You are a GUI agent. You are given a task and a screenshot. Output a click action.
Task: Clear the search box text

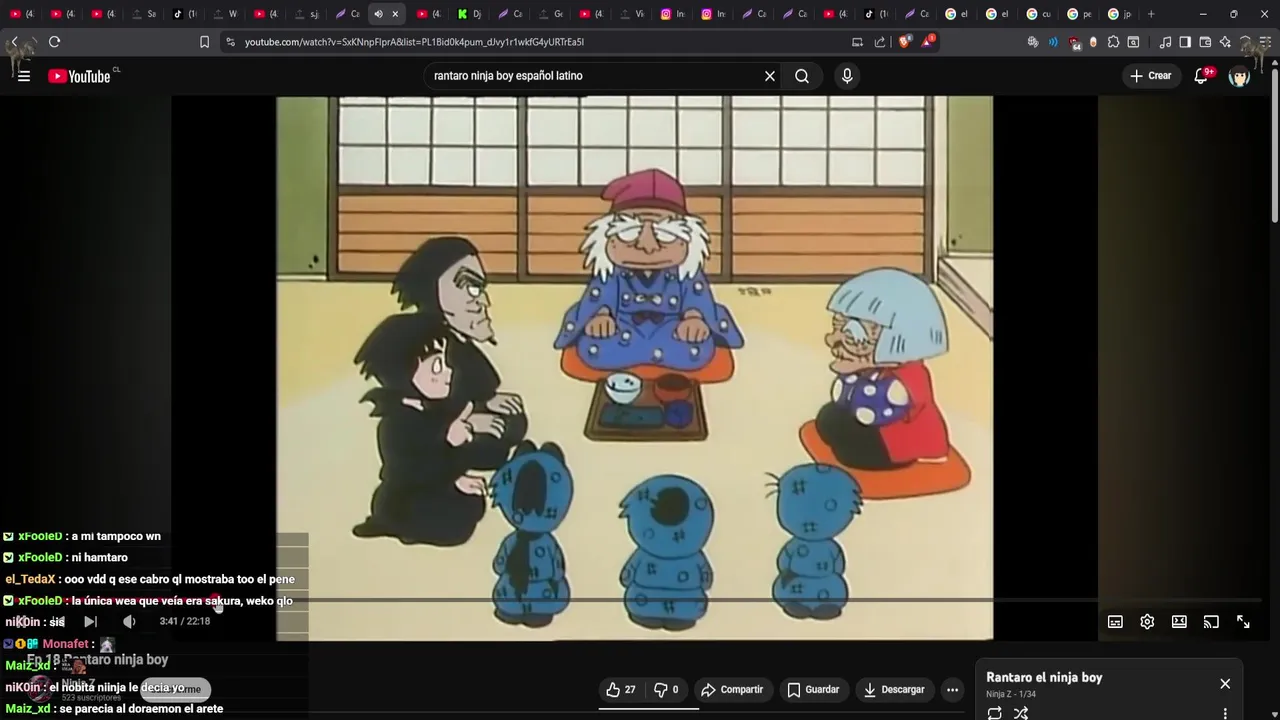click(x=770, y=76)
